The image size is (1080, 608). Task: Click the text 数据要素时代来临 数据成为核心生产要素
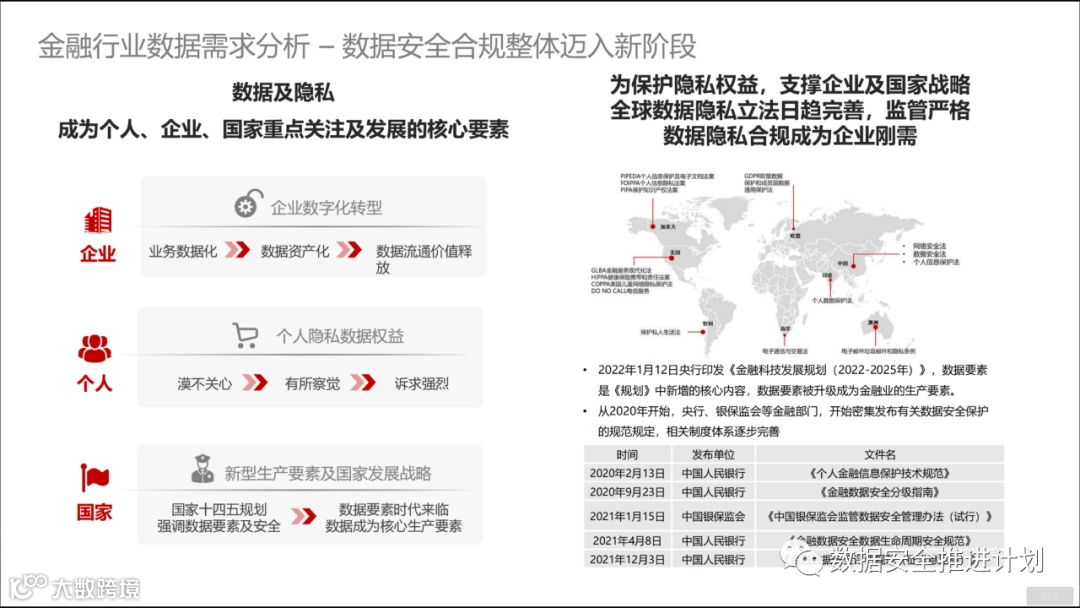[393, 518]
